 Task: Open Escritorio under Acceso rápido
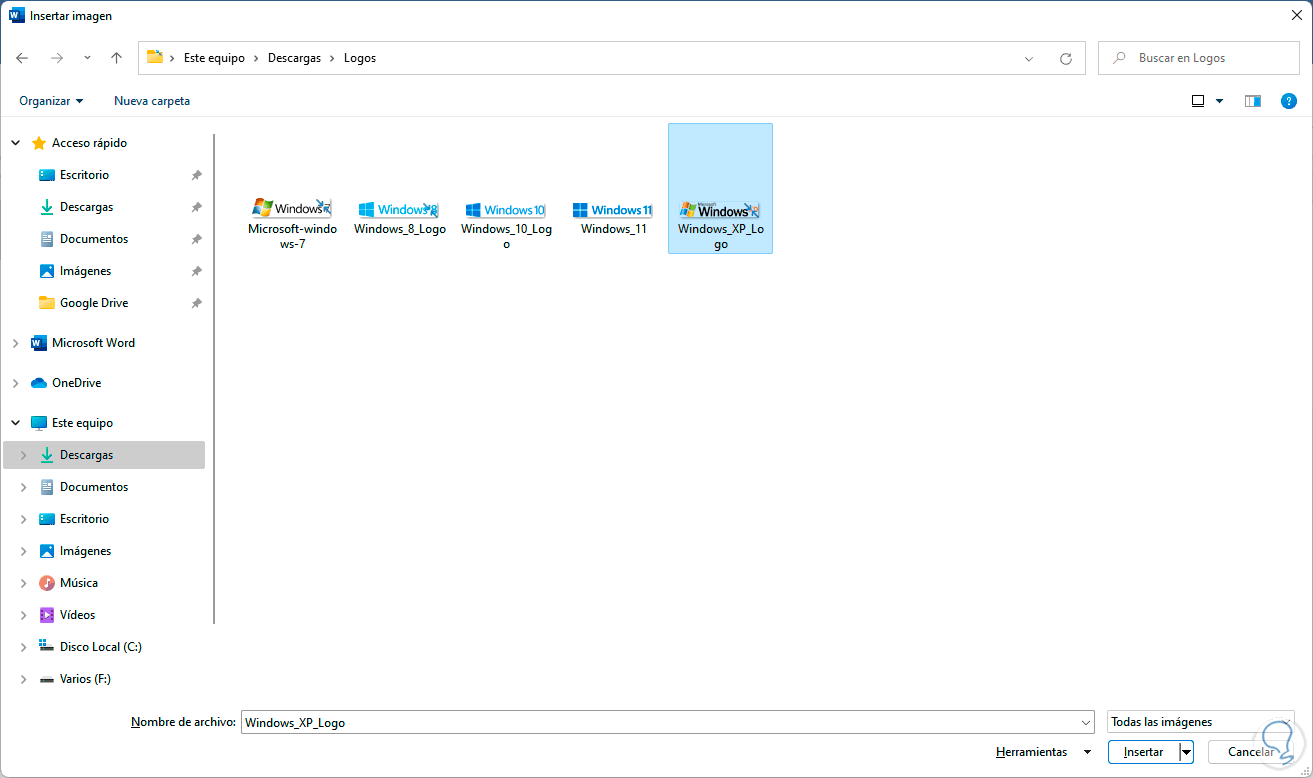tap(84, 175)
